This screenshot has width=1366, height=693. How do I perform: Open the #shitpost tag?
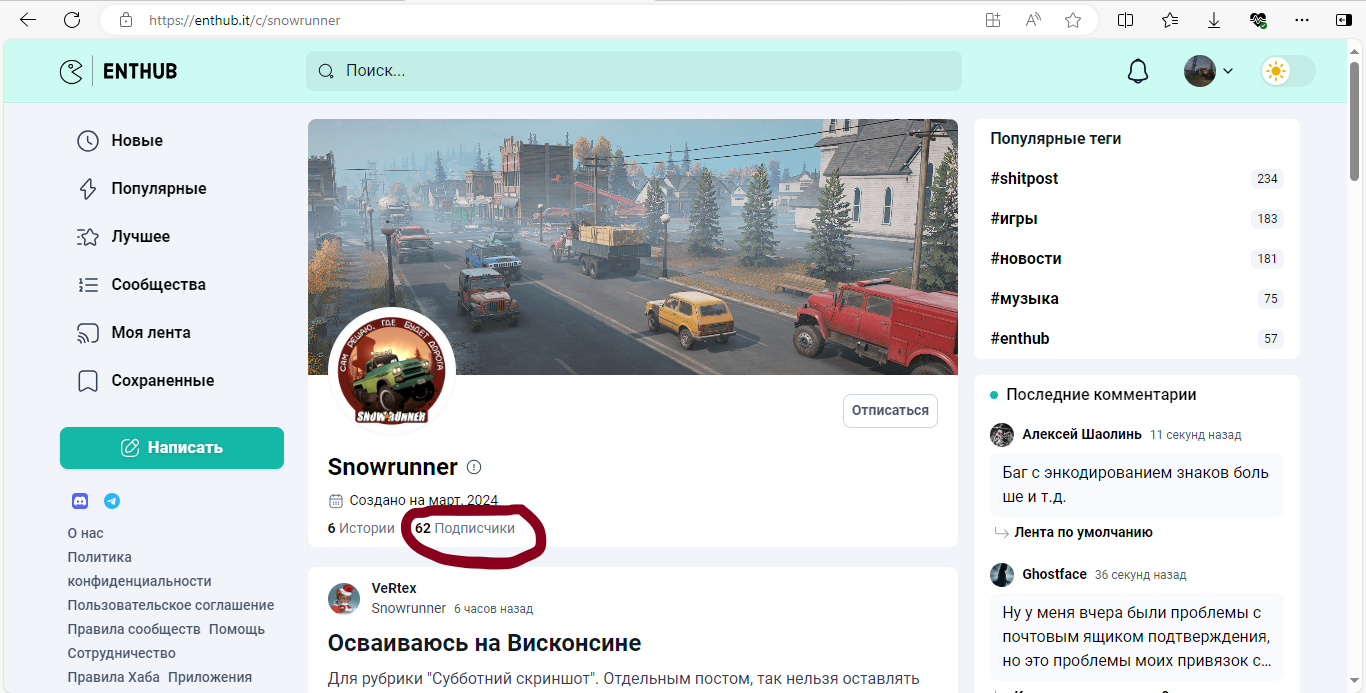[1024, 179]
